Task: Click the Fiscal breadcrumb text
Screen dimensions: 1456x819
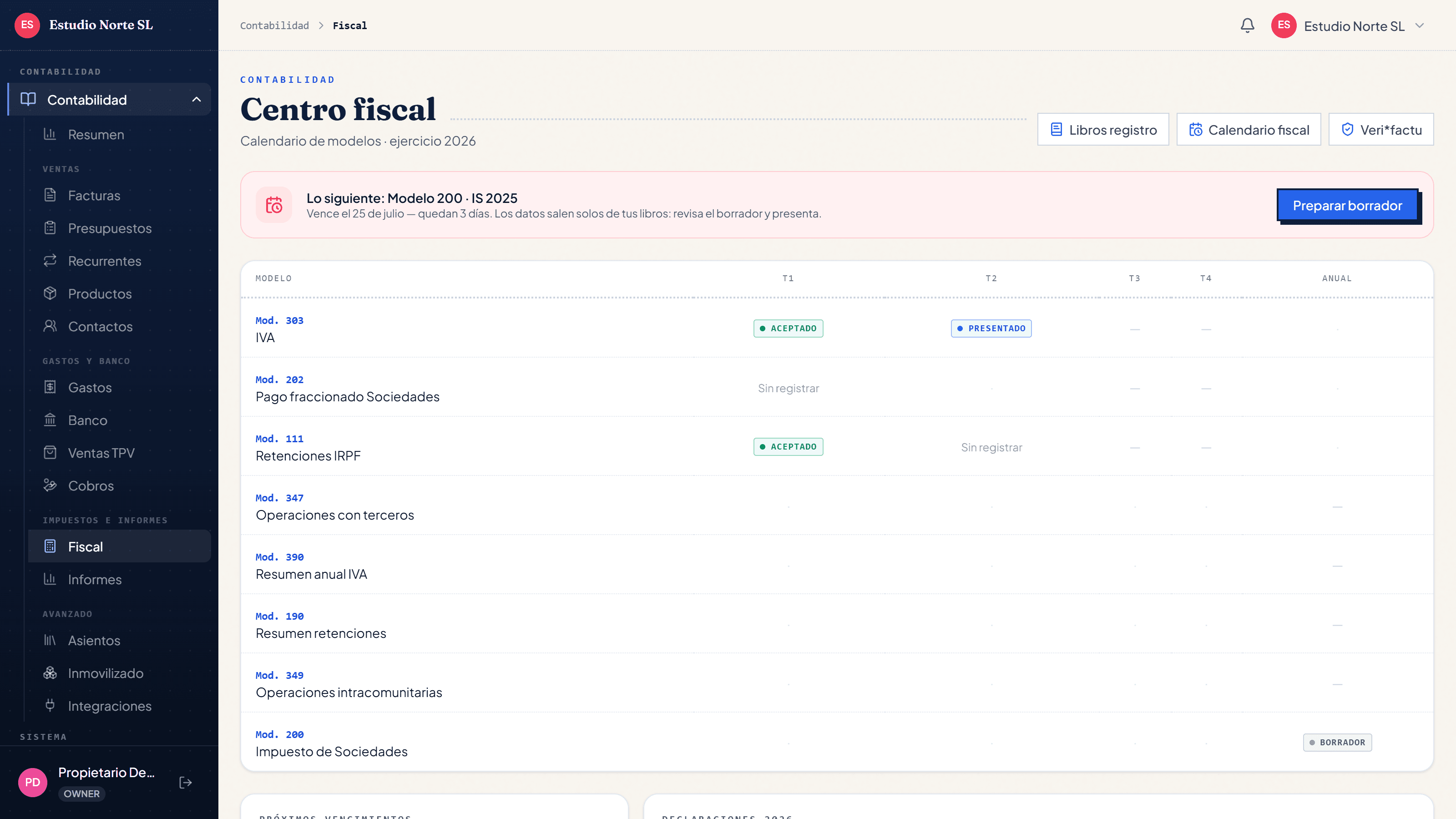Action: [349, 25]
